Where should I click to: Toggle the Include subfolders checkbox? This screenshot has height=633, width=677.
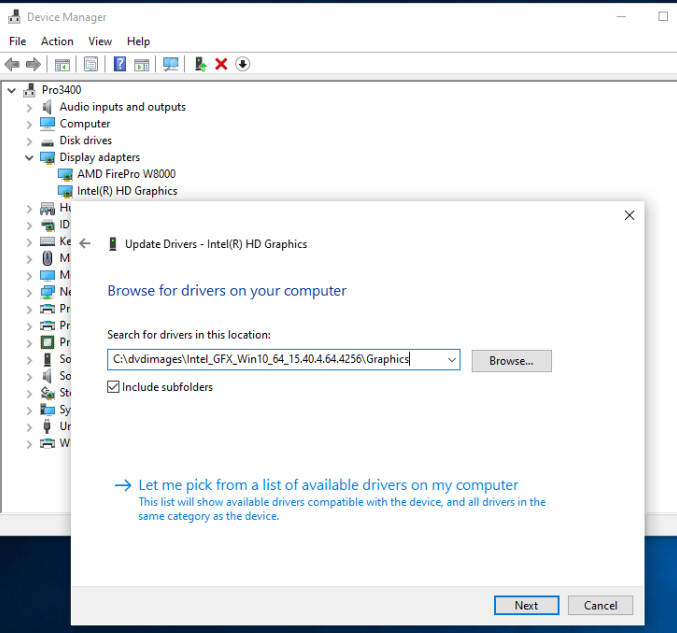113,387
